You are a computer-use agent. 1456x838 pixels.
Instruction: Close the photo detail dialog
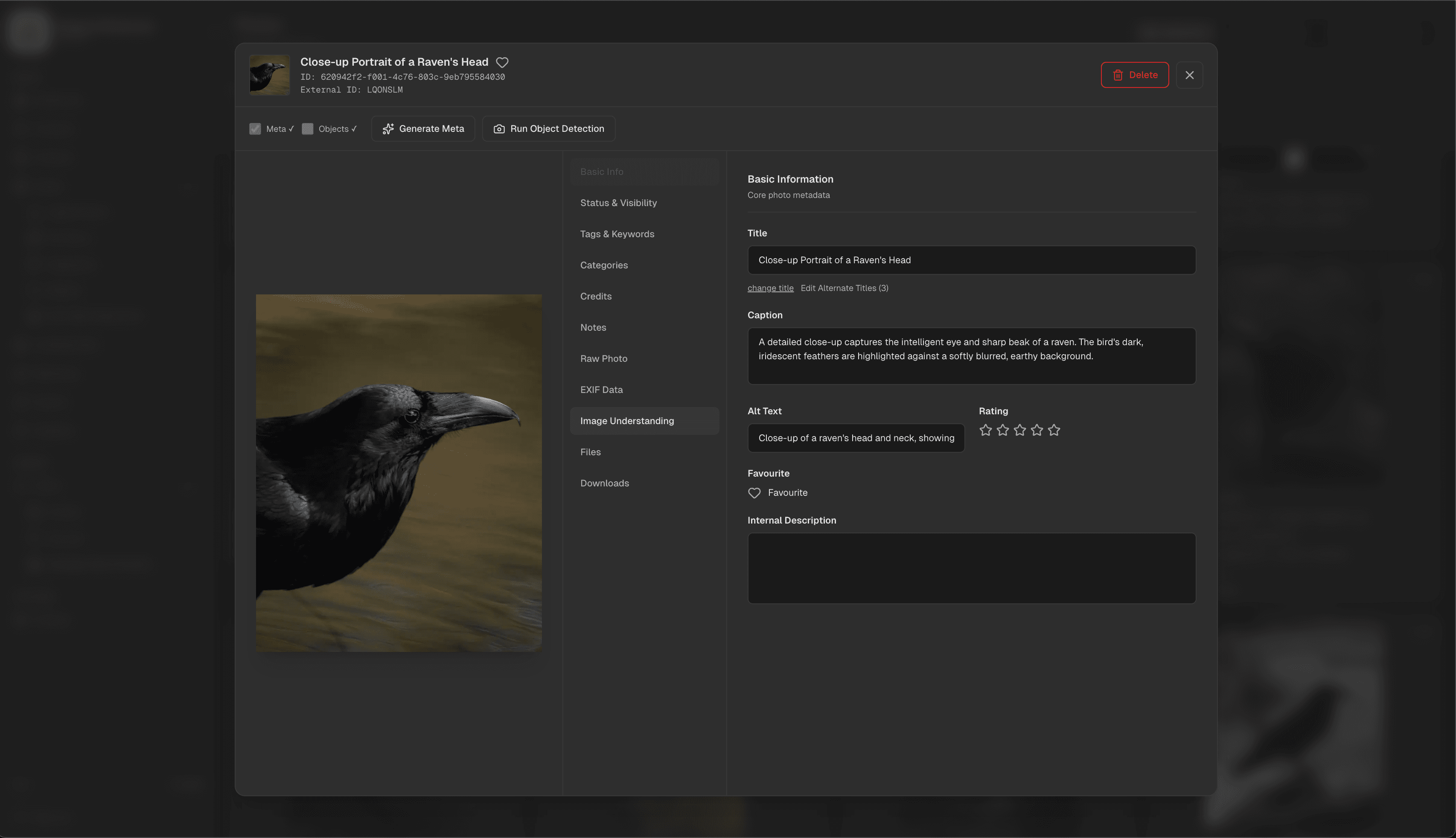point(1189,75)
